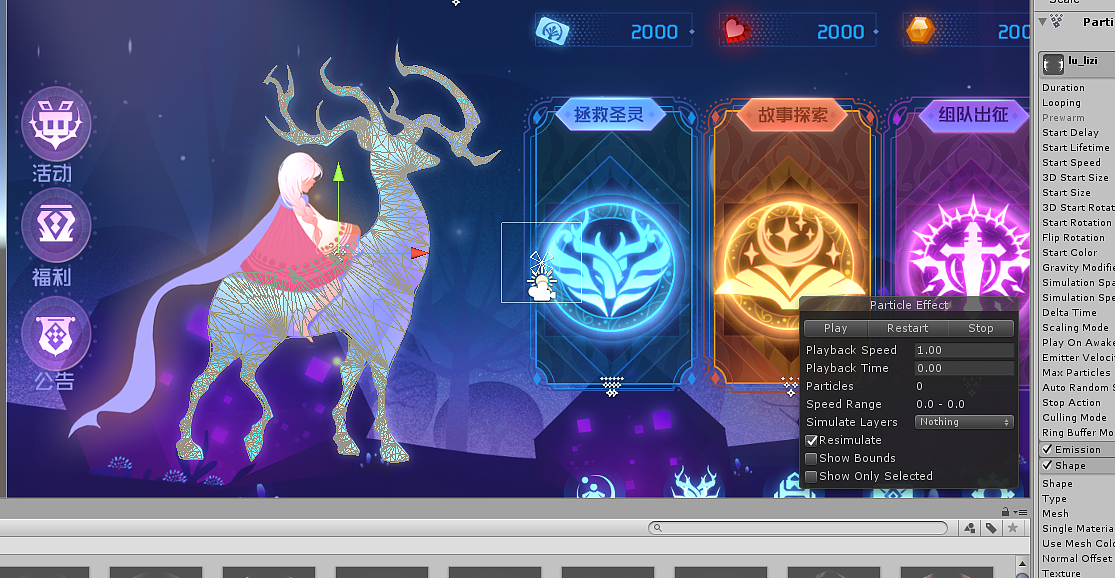Screen dimensions: 1115x578
Task: Toggle the Emission module checkbox
Action: tap(1047, 449)
